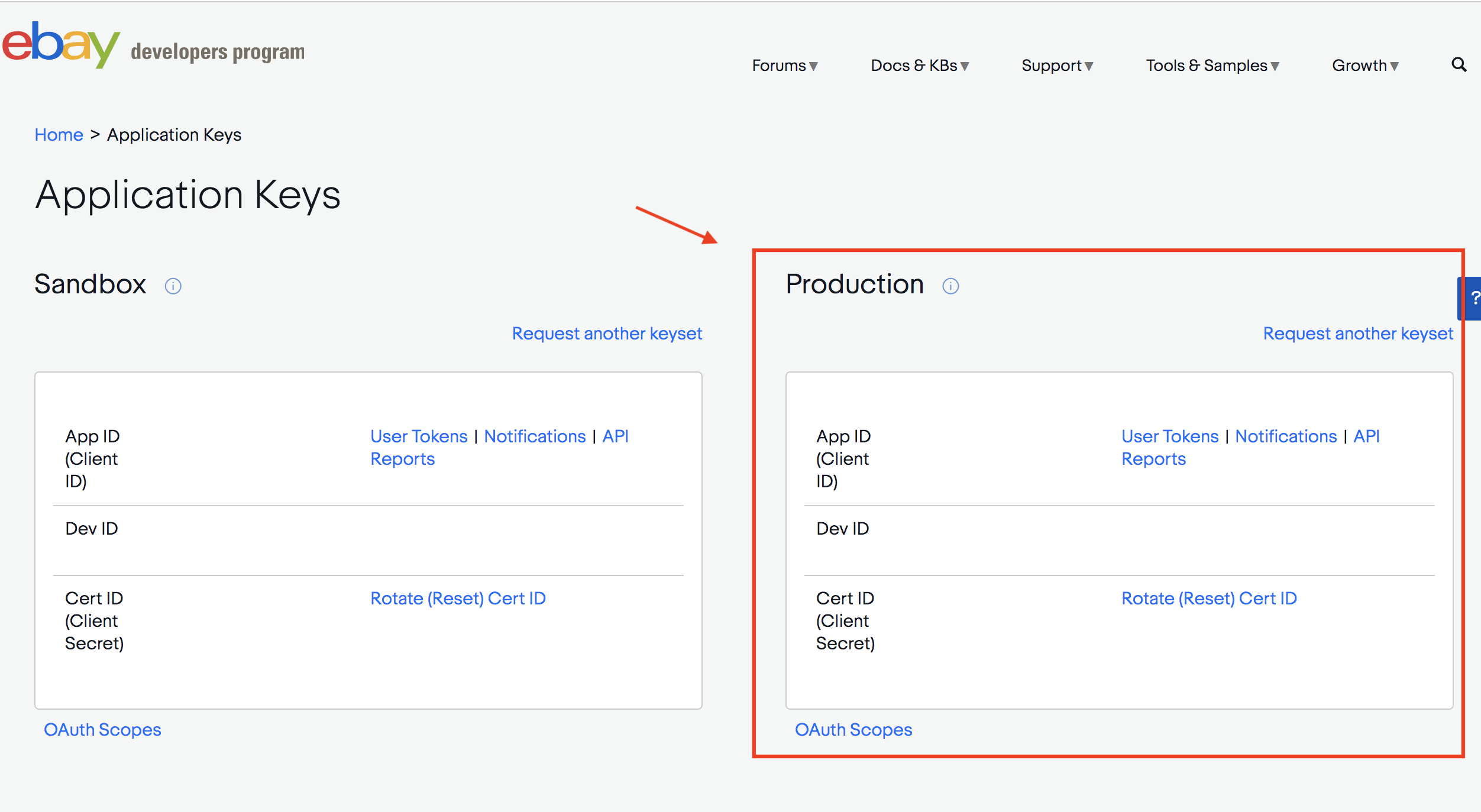The width and height of the screenshot is (1481, 812).
Task: Select Production 'App ID (Client ID)' label
Action: click(x=843, y=459)
